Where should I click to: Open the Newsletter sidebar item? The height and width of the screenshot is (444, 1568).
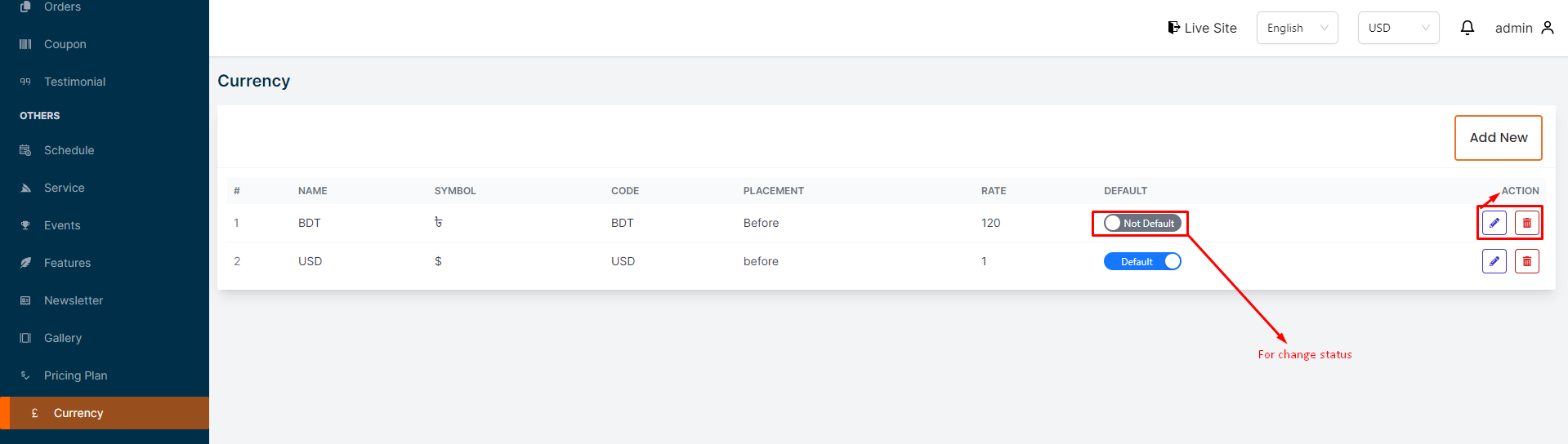pyautogui.click(x=74, y=300)
